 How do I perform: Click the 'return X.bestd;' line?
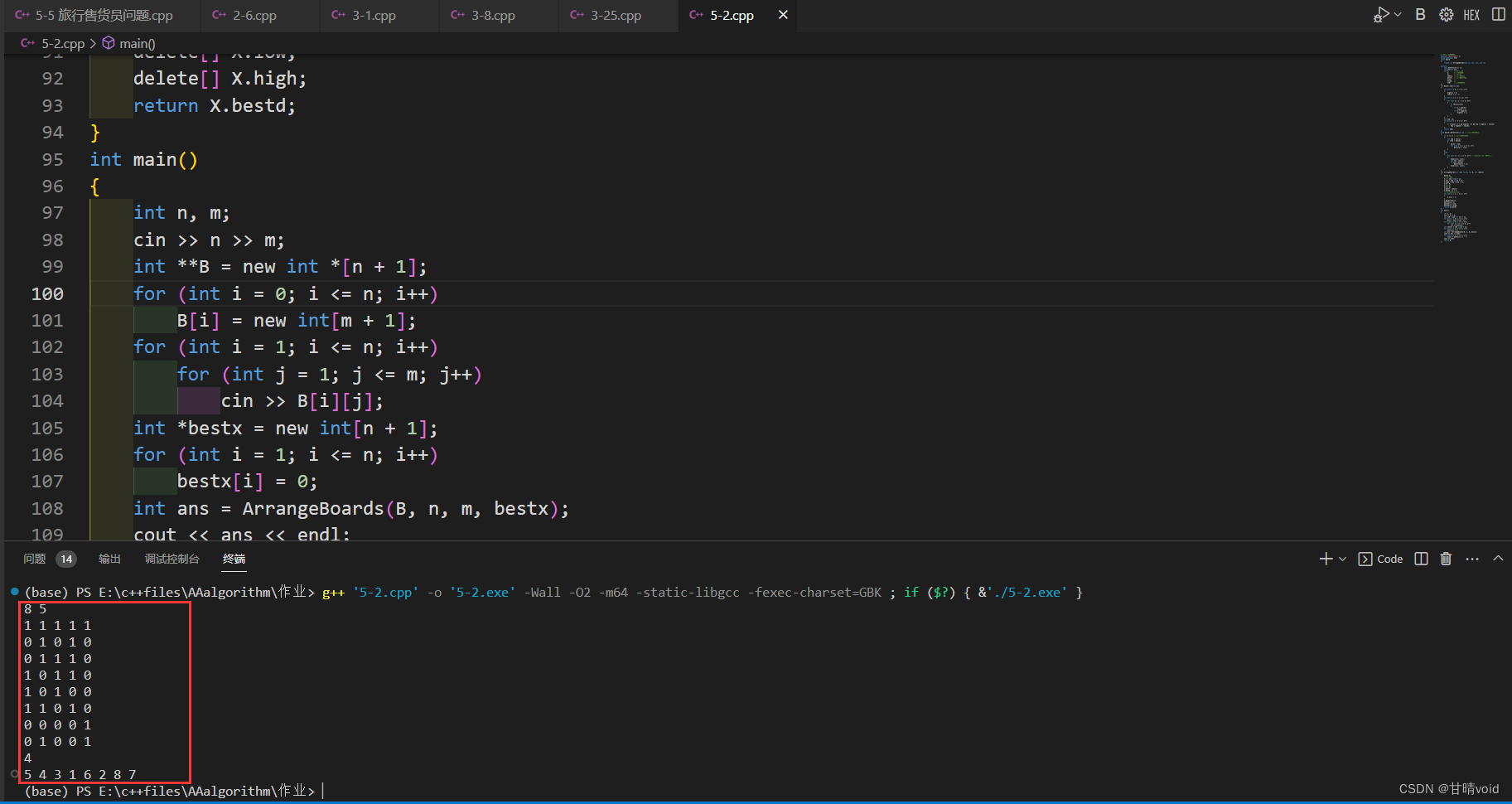[x=215, y=105]
